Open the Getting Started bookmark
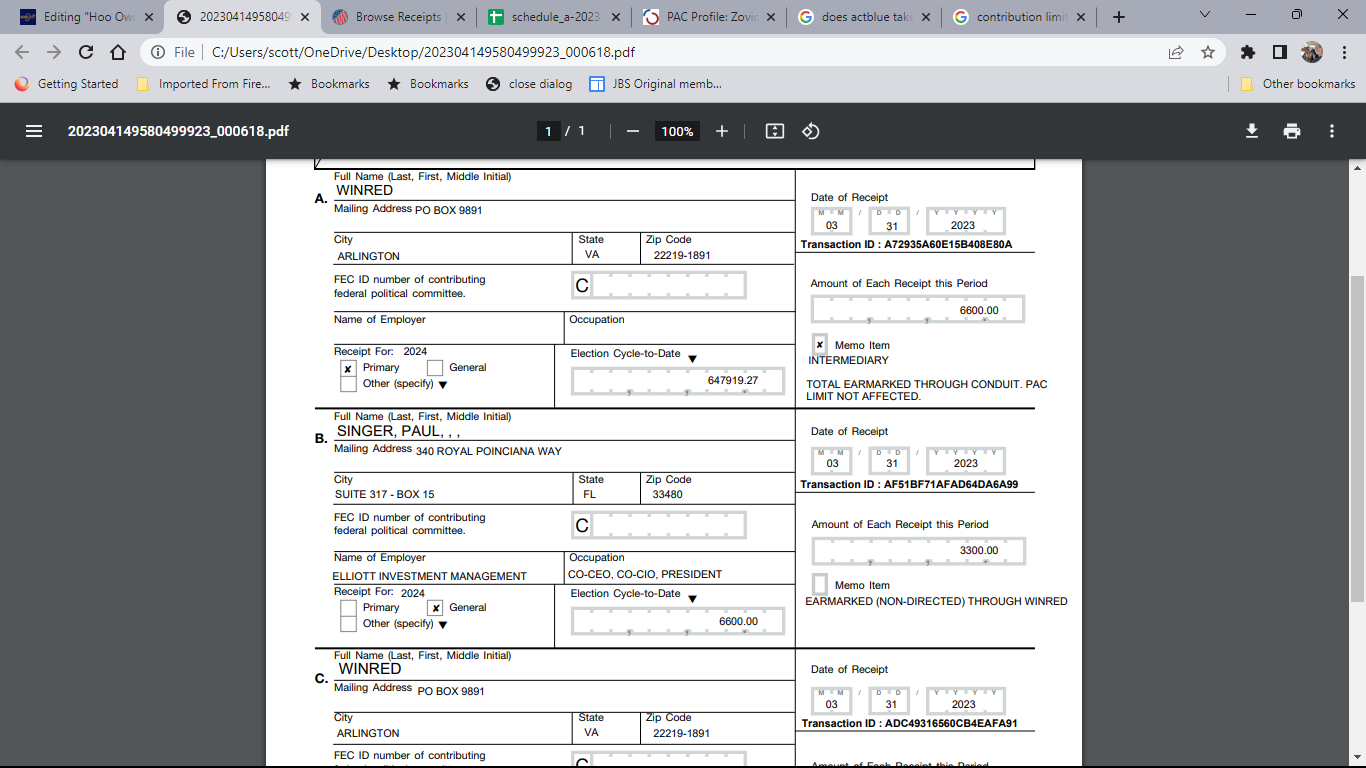 coord(66,84)
